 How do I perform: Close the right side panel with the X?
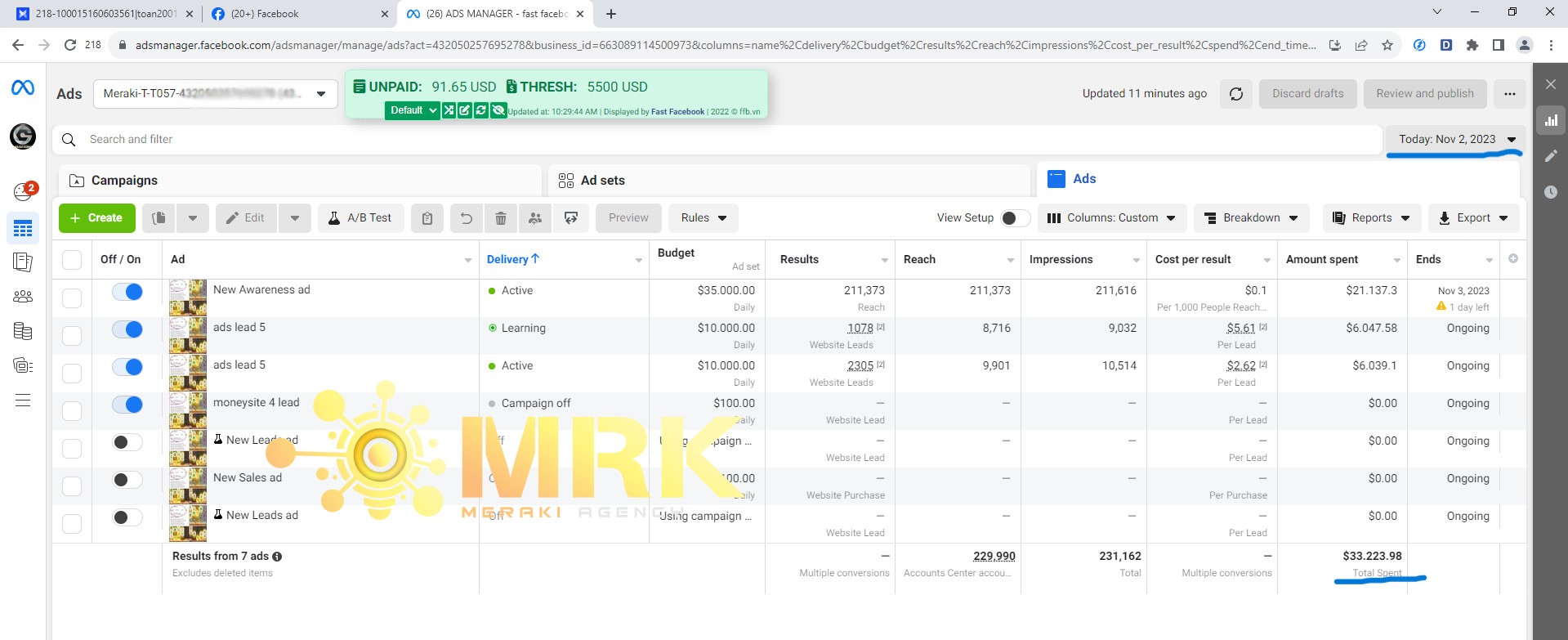point(1551,84)
